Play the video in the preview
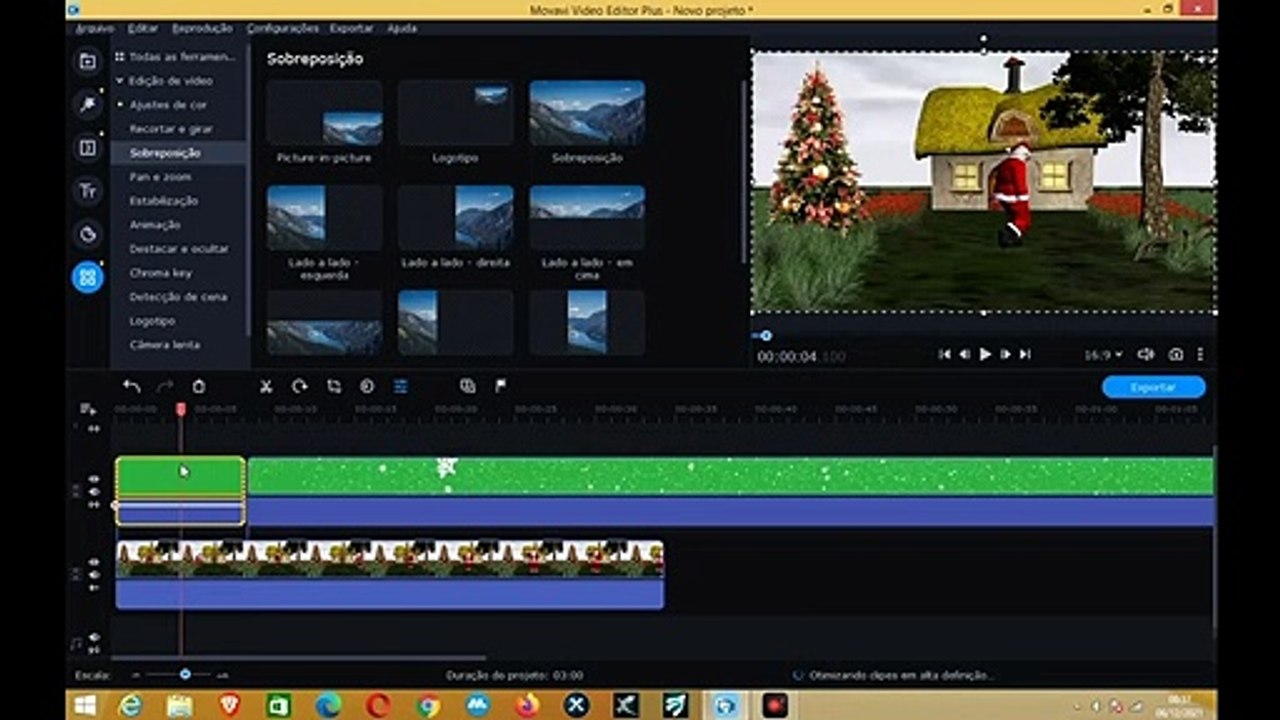Viewport: 1280px width, 720px height. (x=985, y=354)
